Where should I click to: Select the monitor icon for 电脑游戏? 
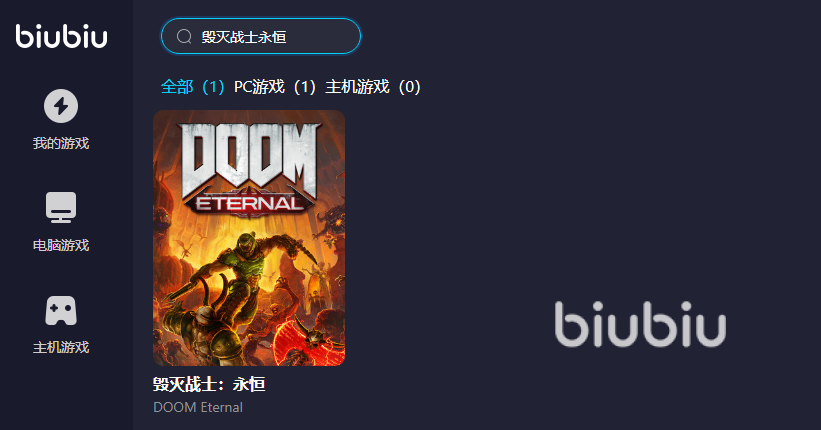point(61,207)
